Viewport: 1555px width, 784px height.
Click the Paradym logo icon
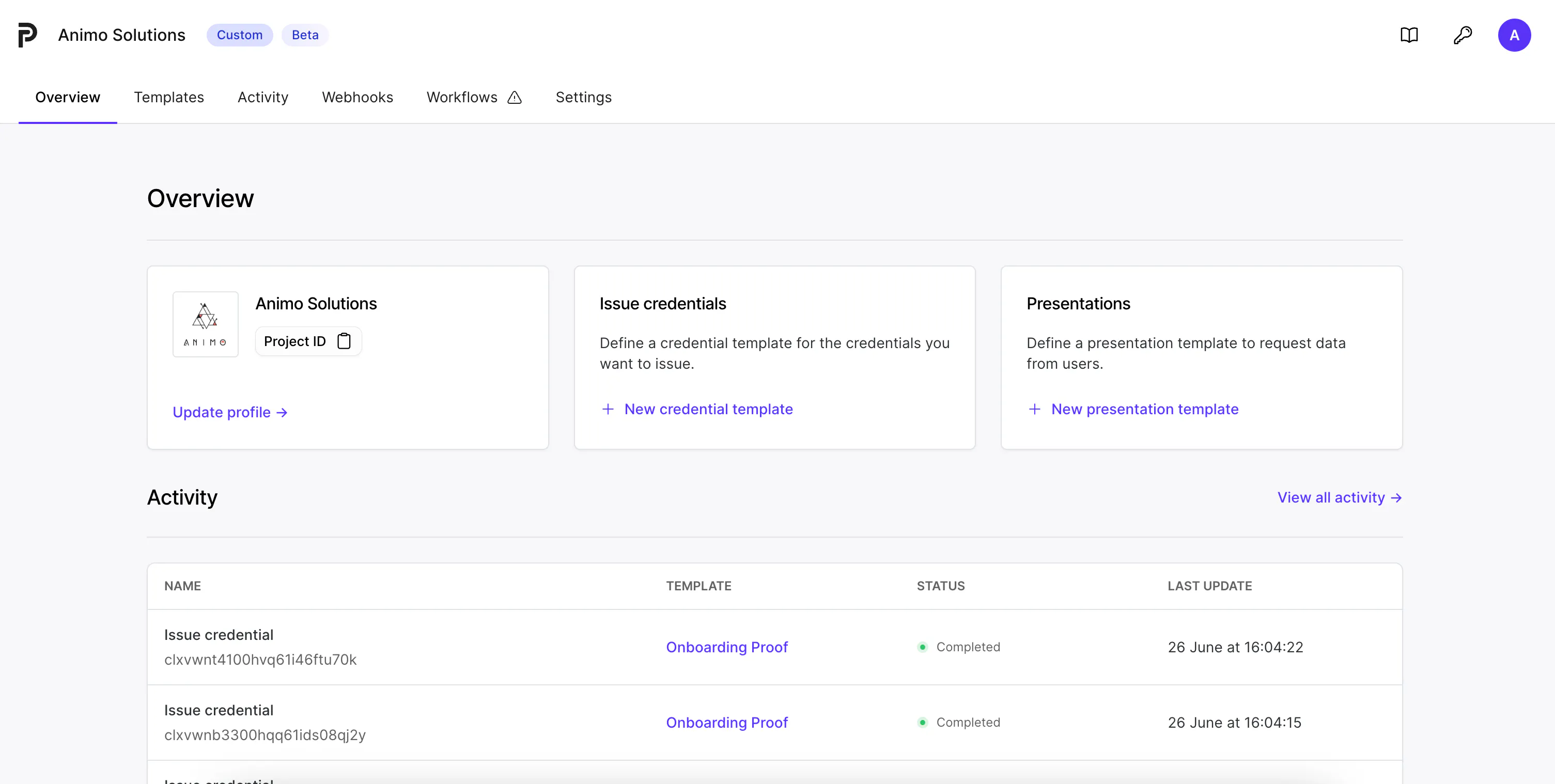tap(28, 35)
